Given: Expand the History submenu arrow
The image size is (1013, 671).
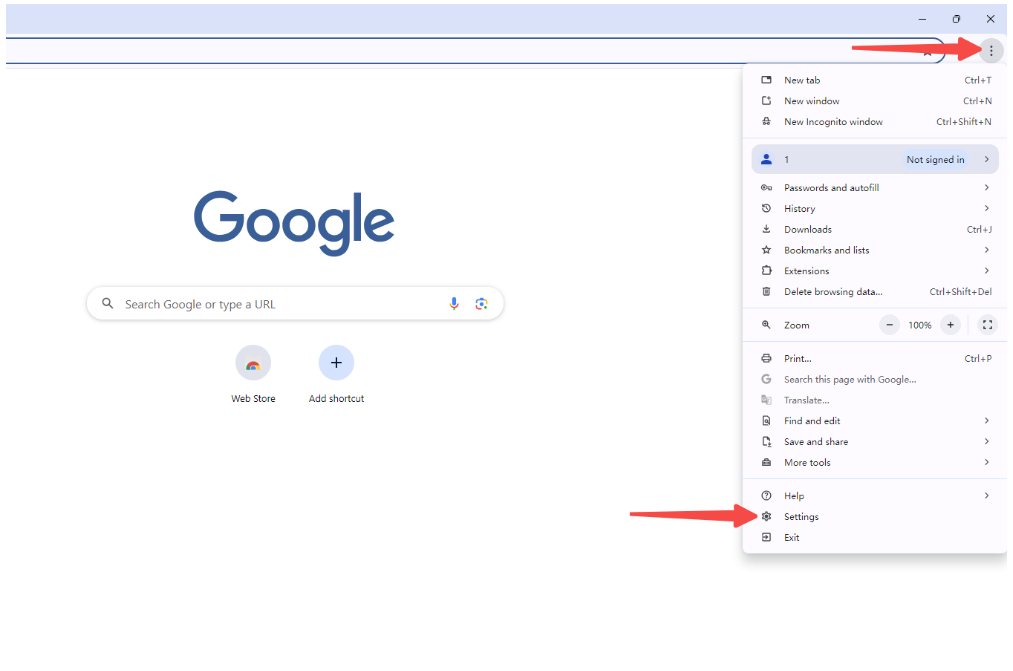Looking at the screenshot, I should pyautogui.click(x=987, y=208).
